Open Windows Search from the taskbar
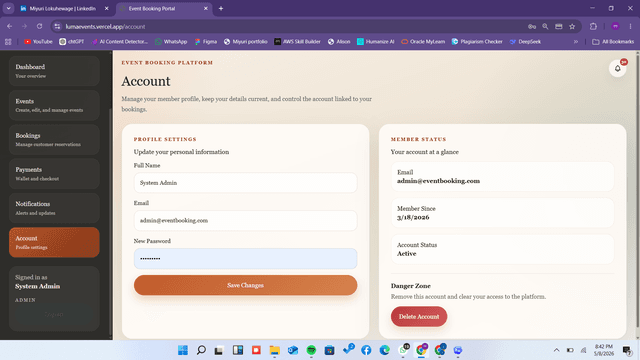 [x=201, y=350]
